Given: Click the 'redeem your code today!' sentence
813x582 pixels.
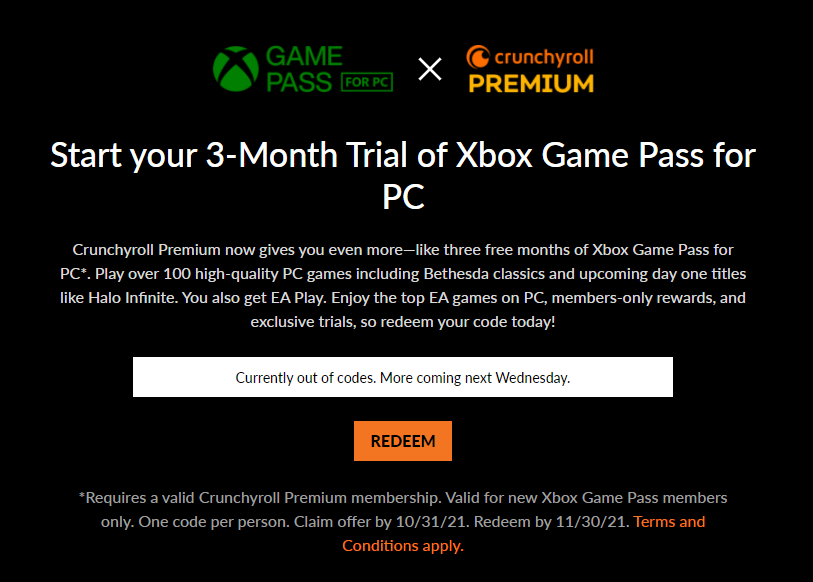Looking at the screenshot, I should (479, 322).
